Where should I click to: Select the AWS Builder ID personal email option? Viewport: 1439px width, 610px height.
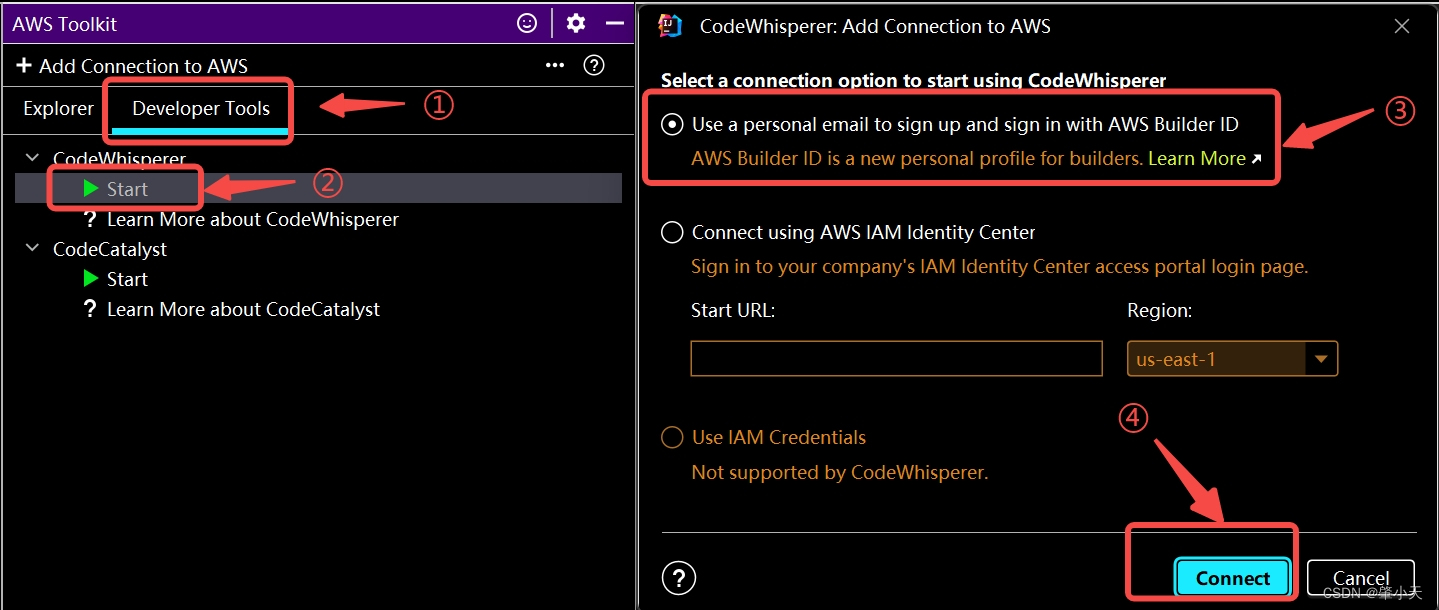673,125
